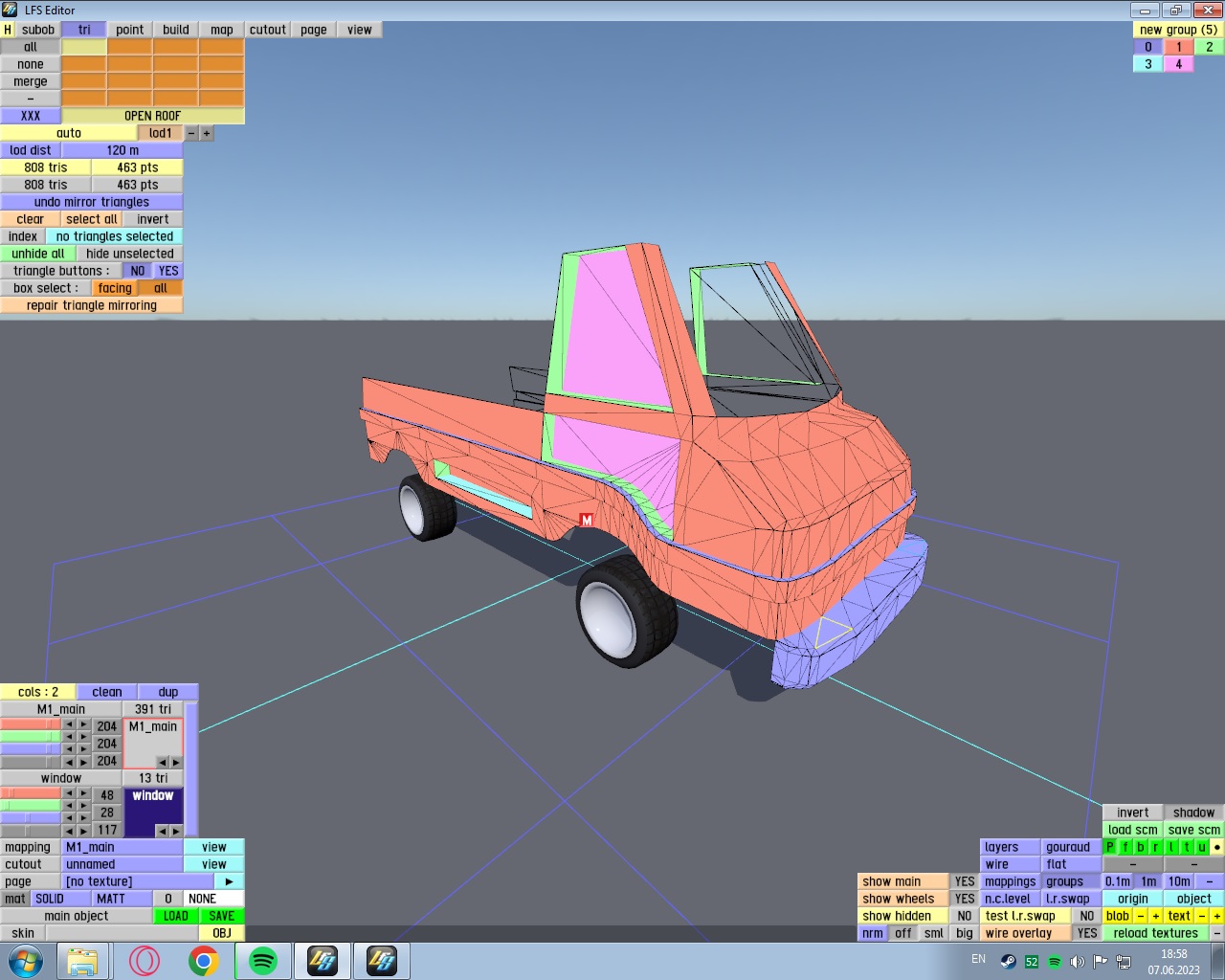Click the red M marker on the model

(587, 520)
